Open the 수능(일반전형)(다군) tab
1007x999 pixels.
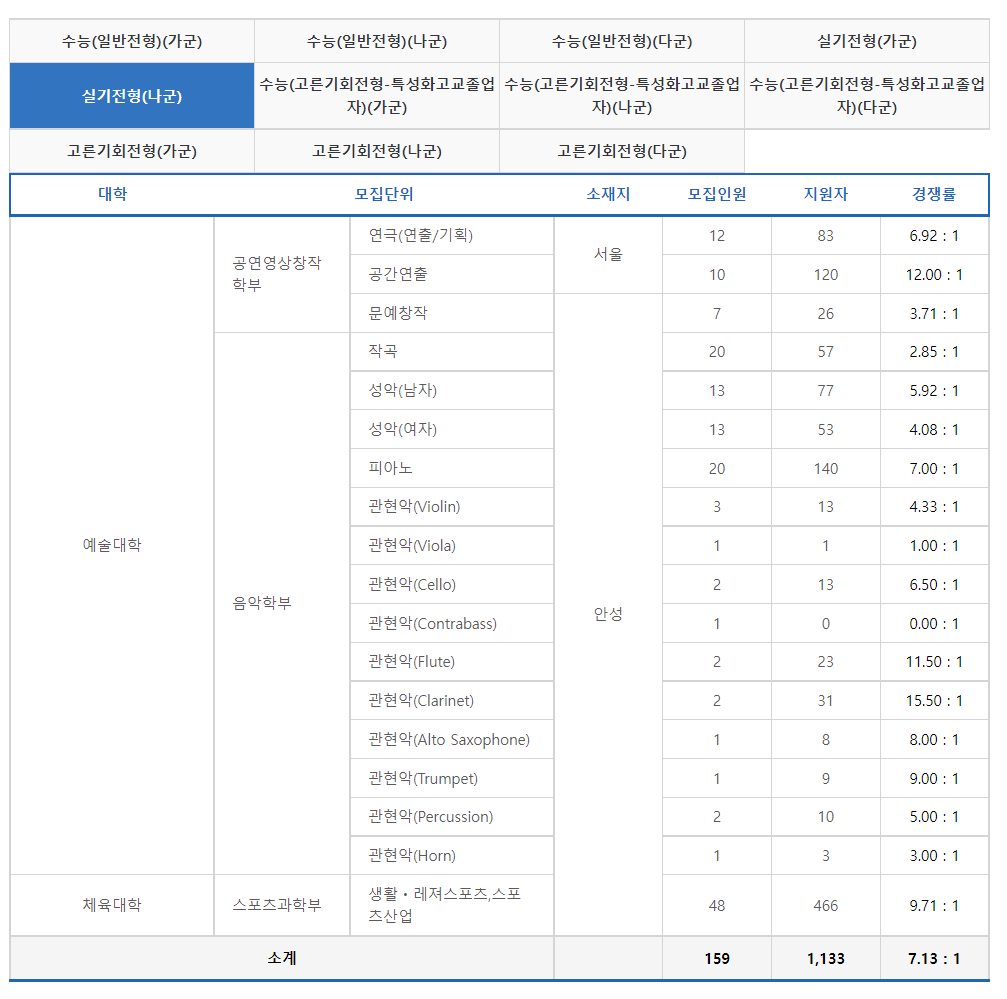(621, 40)
